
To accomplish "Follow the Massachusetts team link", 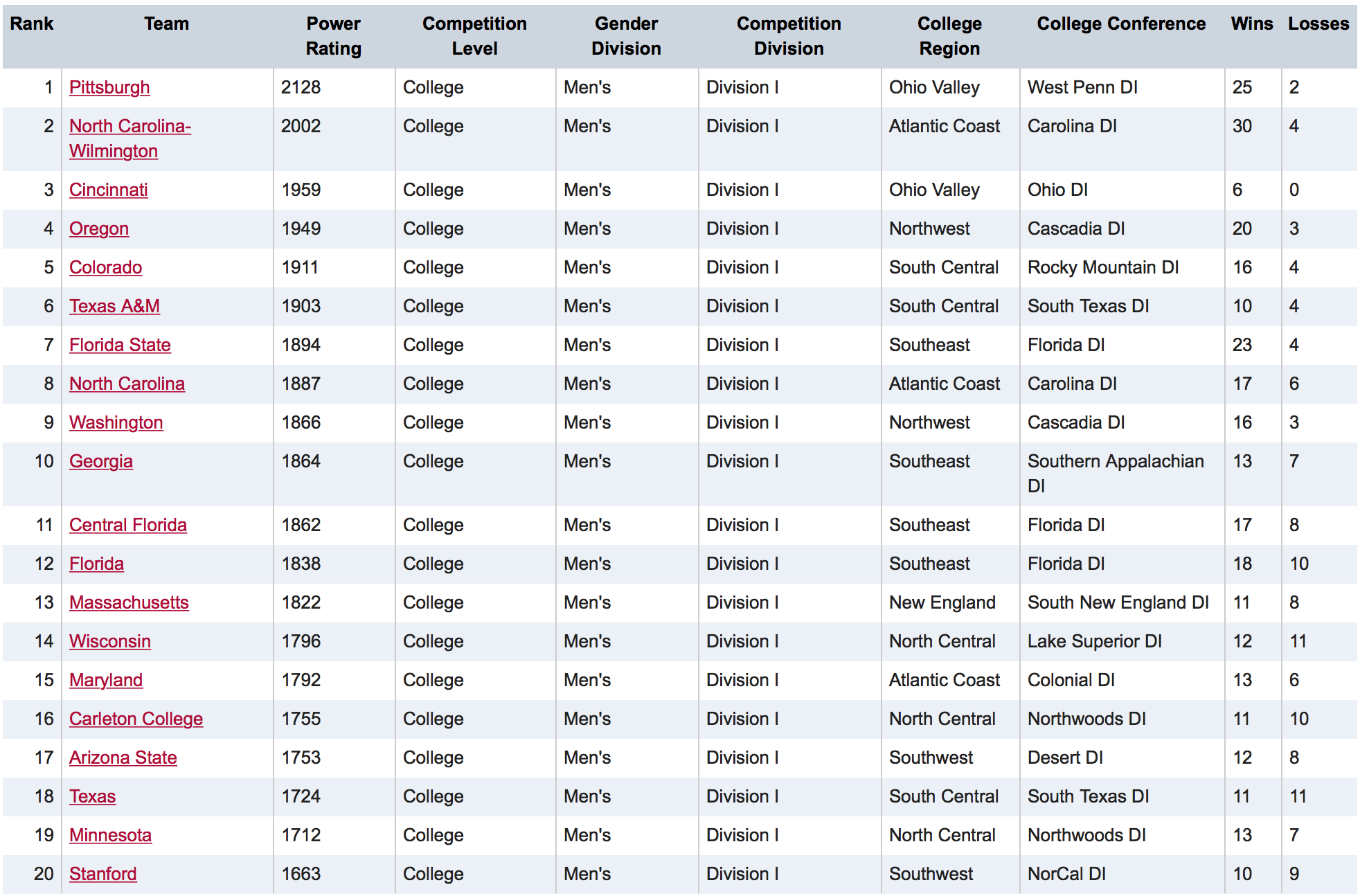I will 129,602.
